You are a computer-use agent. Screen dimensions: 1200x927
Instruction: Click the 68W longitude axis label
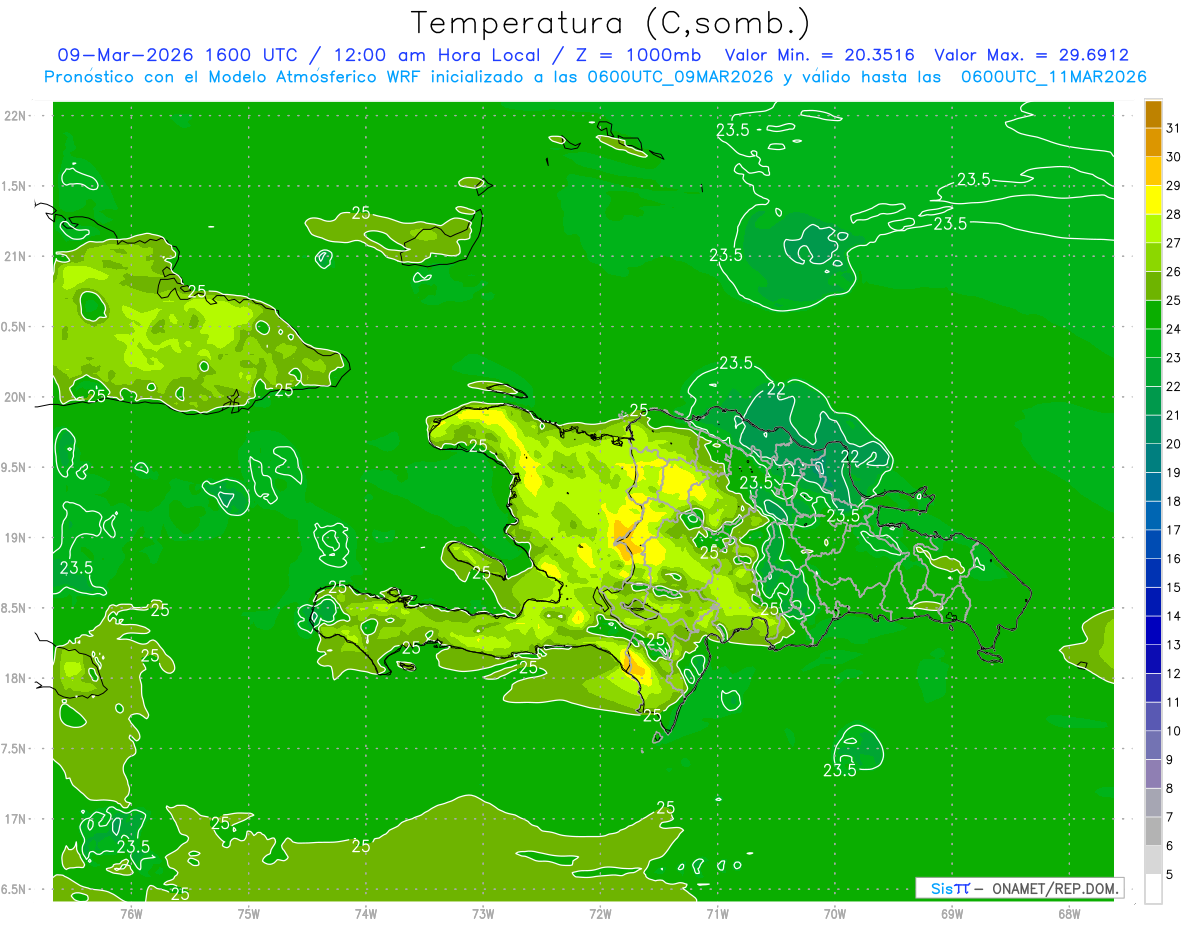[1069, 913]
